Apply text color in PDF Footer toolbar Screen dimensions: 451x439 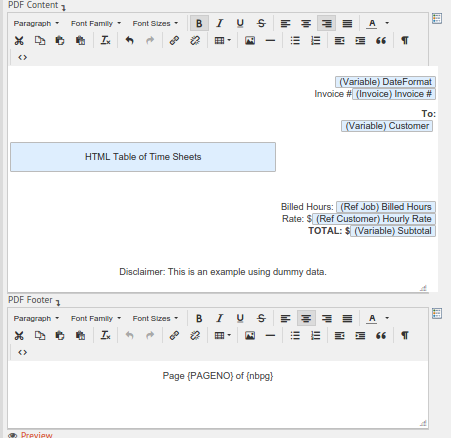tap(372, 318)
